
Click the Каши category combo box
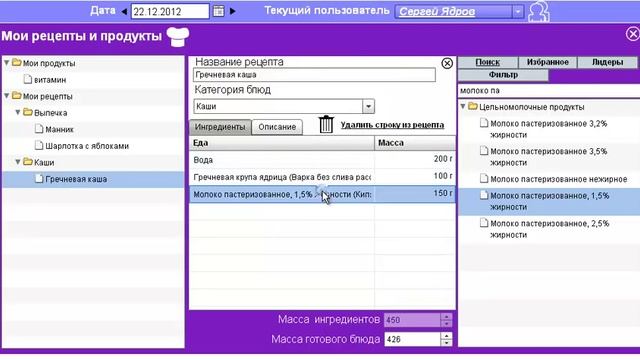click(x=284, y=107)
